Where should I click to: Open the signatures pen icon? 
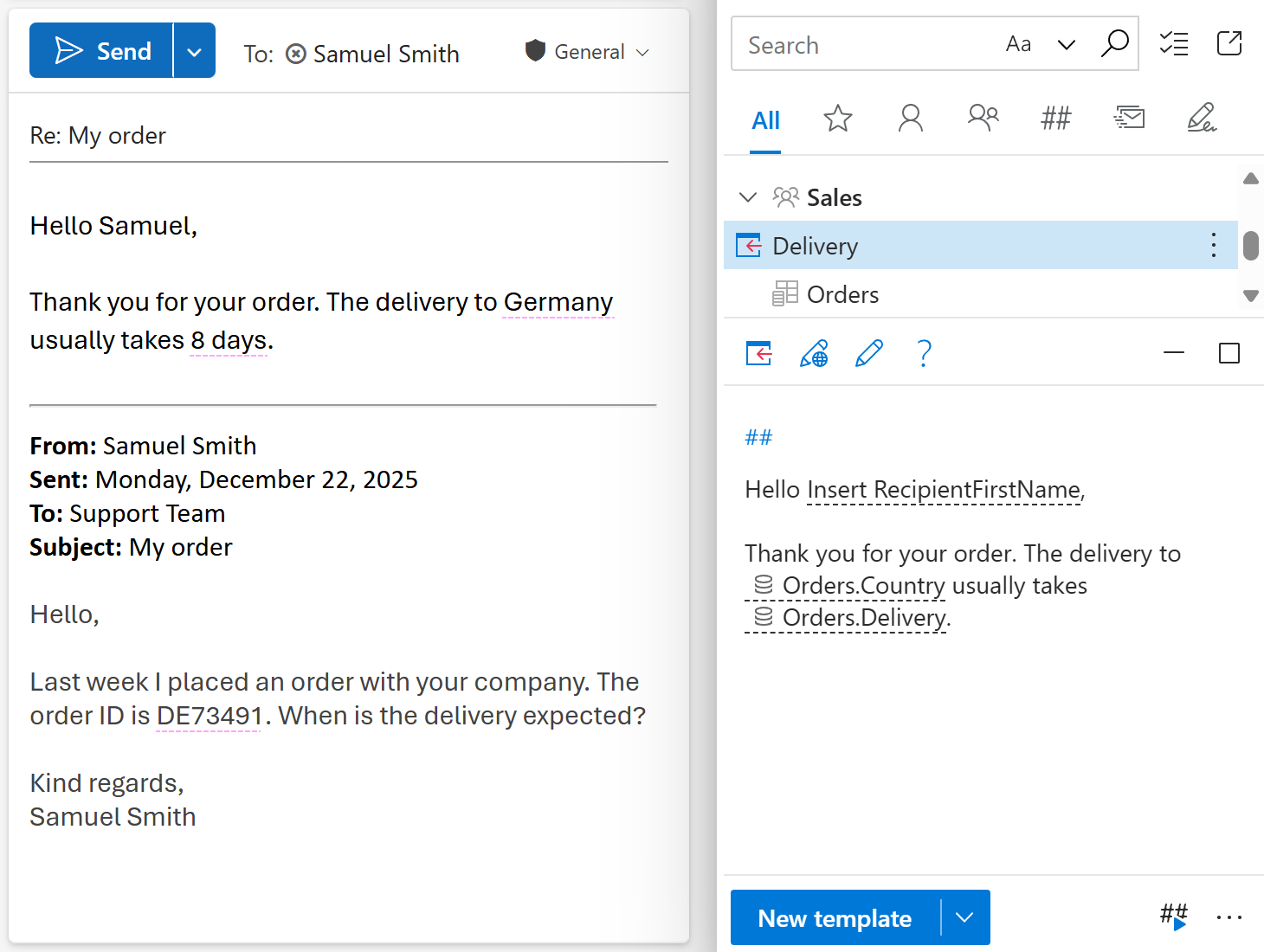[x=1202, y=119]
